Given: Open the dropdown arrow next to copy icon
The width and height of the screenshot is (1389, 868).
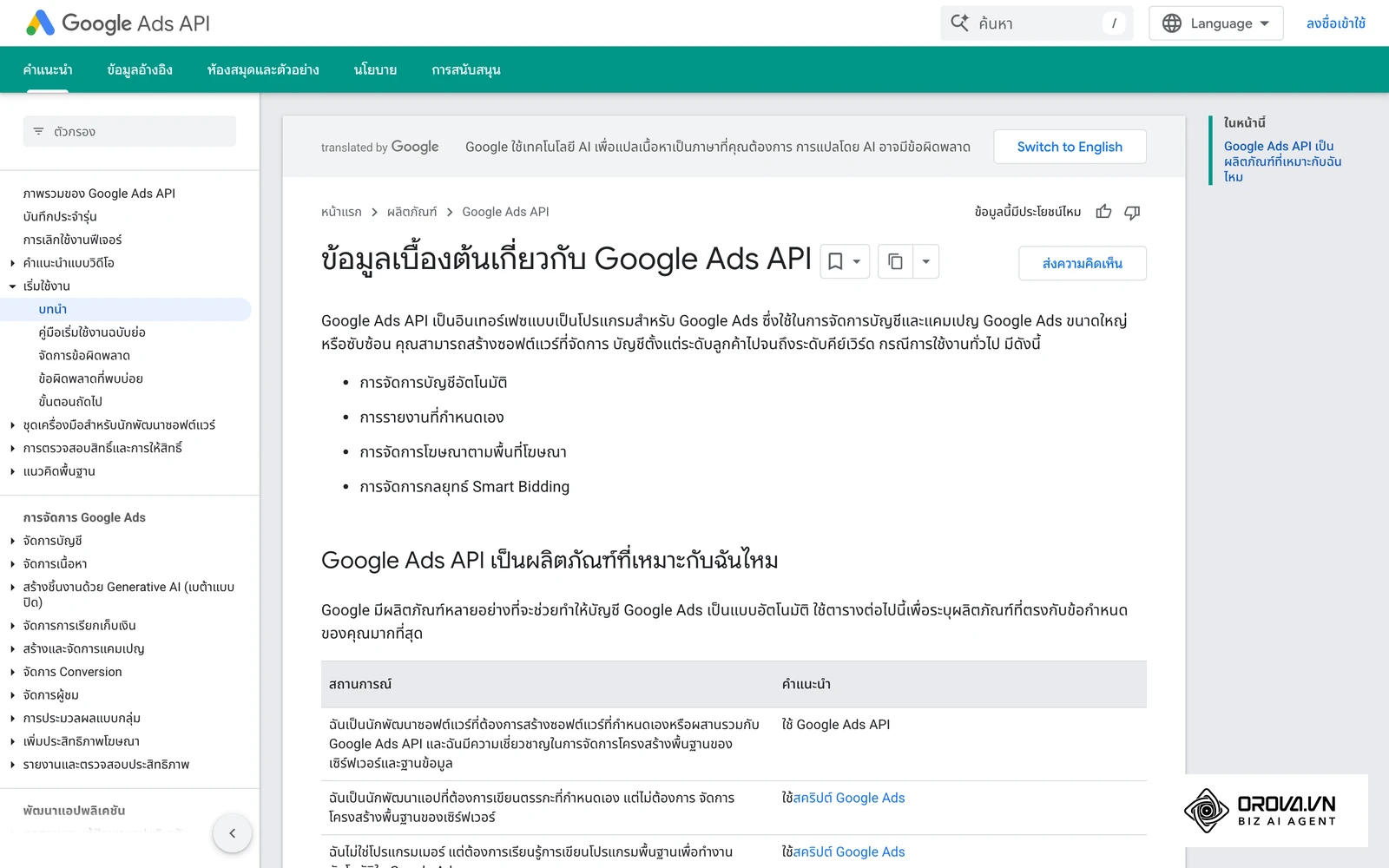Looking at the screenshot, I should (926, 261).
